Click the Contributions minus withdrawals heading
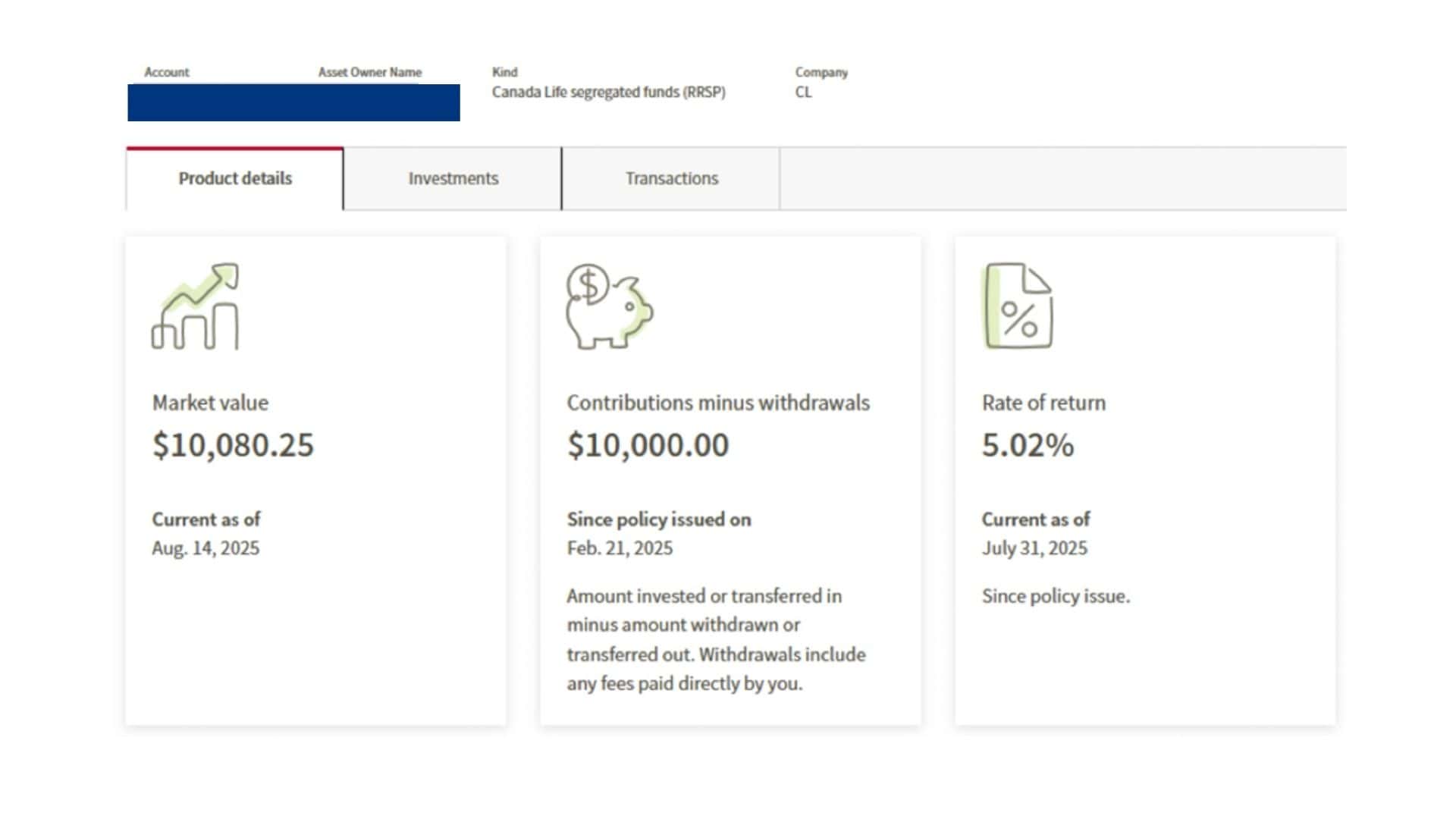 718,403
